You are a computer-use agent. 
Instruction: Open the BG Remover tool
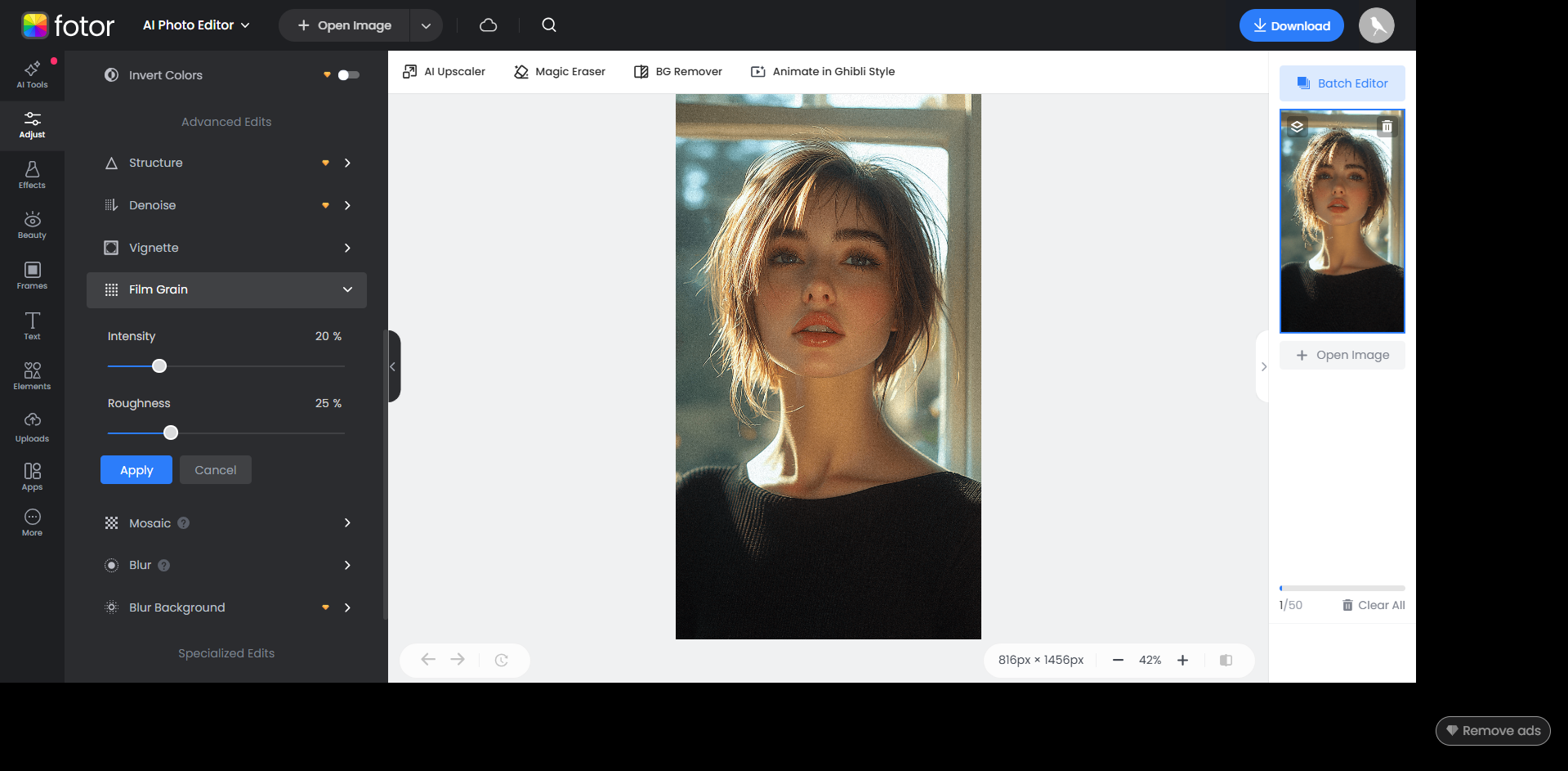(x=677, y=71)
